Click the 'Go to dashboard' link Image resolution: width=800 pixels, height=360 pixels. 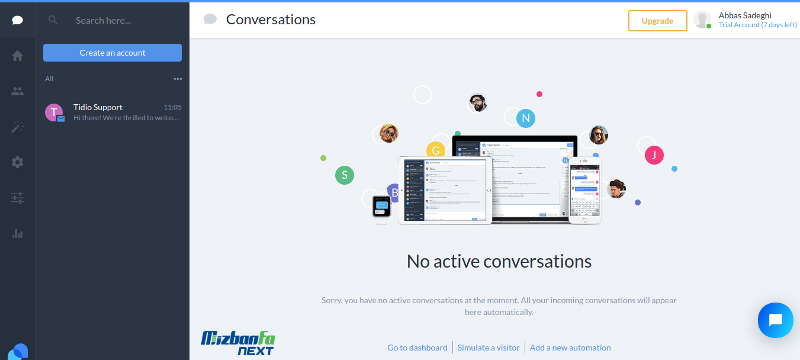coord(417,348)
